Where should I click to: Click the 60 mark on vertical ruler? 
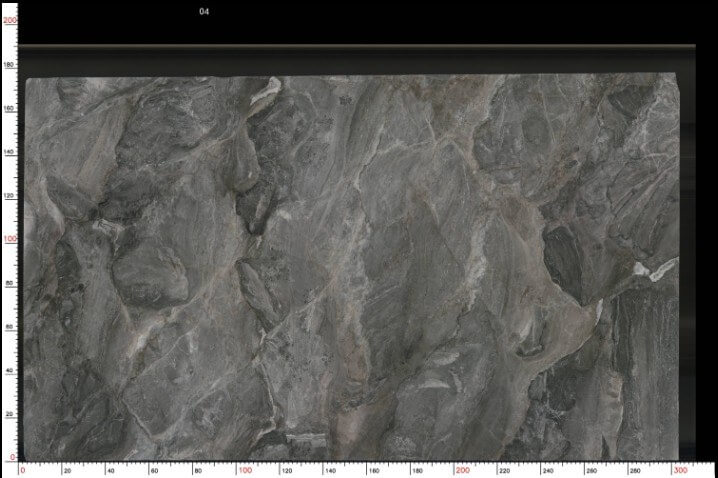pos(10,327)
